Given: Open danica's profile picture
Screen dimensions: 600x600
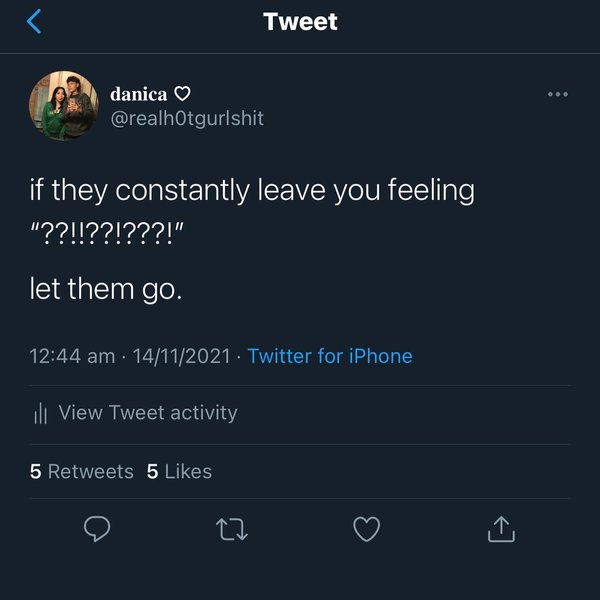Looking at the screenshot, I should [x=65, y=105].
